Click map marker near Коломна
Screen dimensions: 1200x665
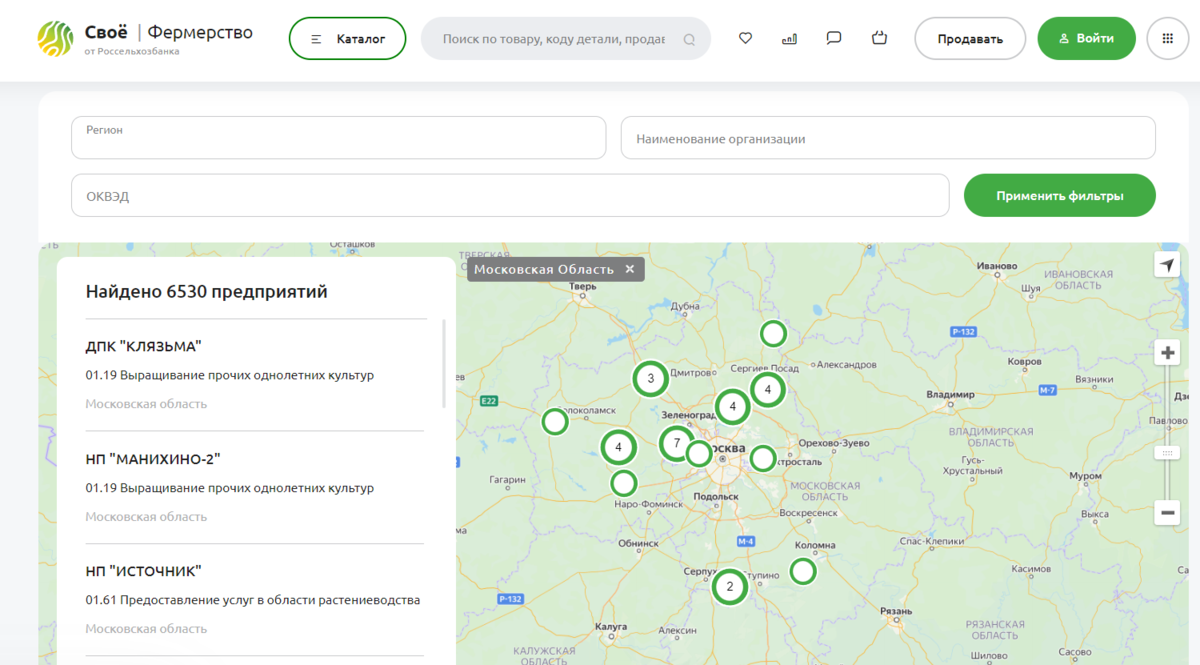tap(803, 571)
